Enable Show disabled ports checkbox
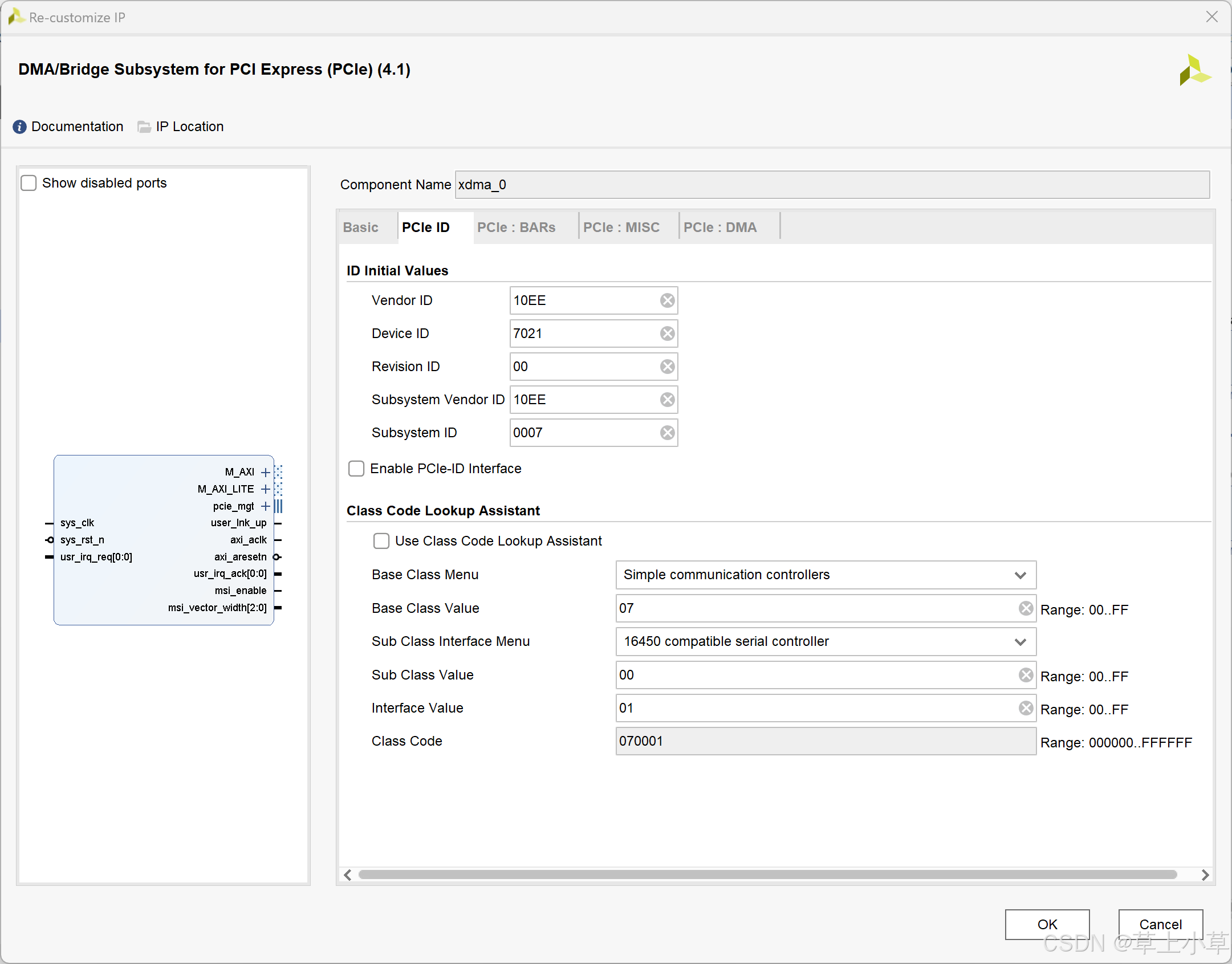Image resolution: width=1232 pixels, height=964 pixels. pos(29,183)
